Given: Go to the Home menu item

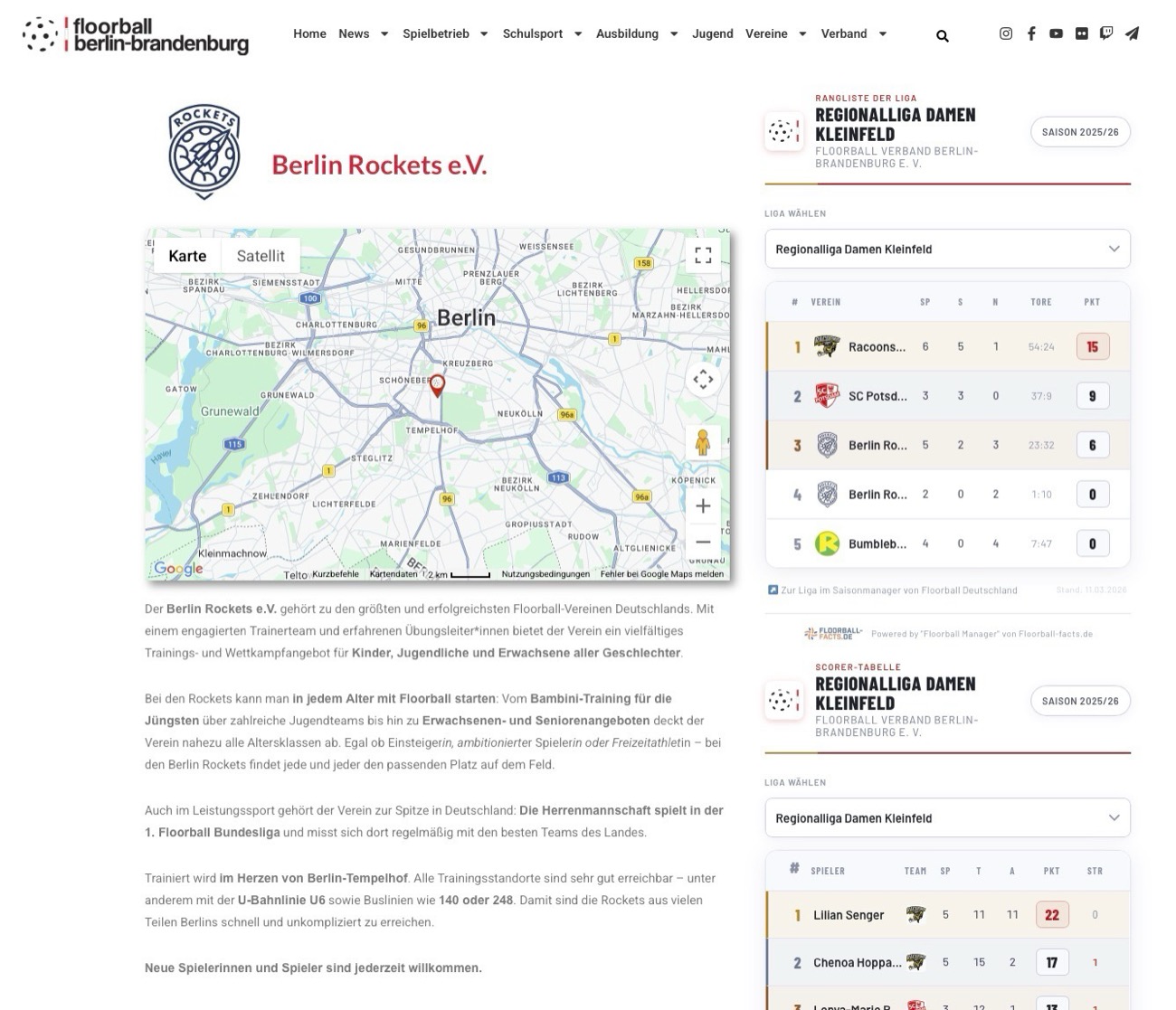Looking at the screenshot, I should 309,33.
